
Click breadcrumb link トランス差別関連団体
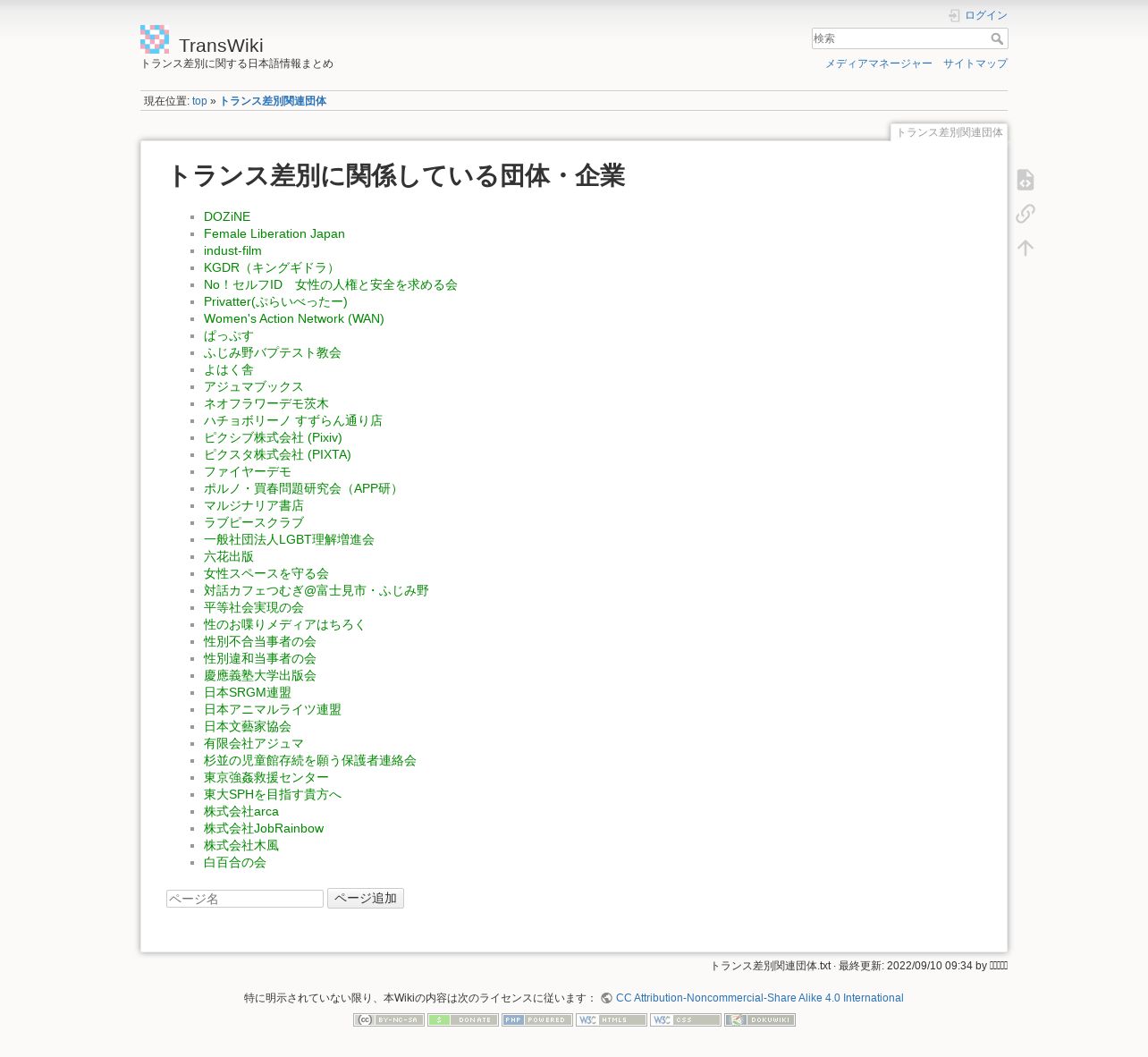click(273, 101)
